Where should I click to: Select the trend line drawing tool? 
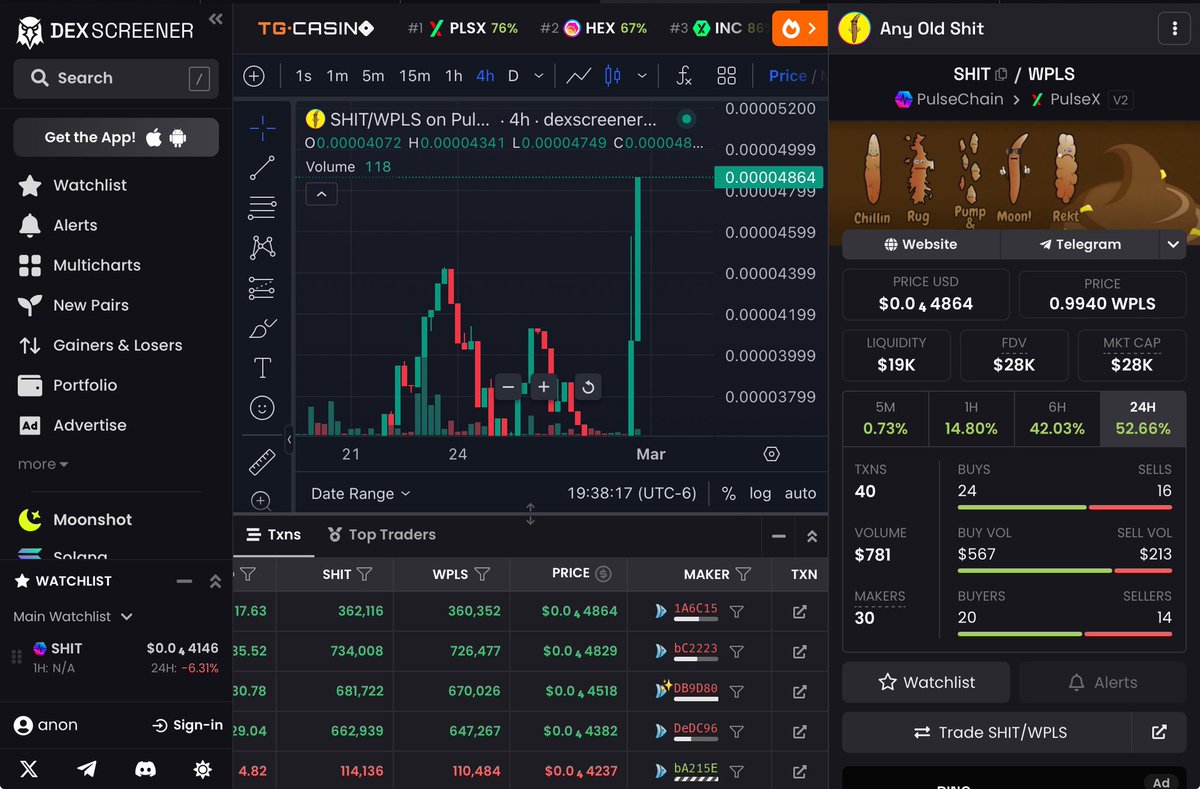tap(262, 168)
